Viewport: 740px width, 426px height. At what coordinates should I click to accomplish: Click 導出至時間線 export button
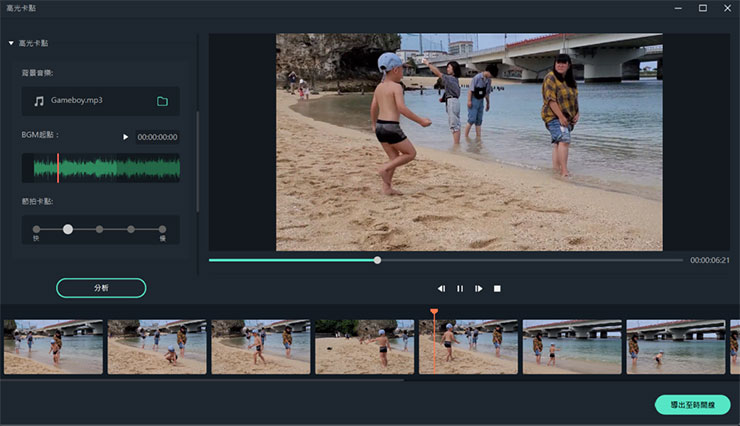(692, 404)
